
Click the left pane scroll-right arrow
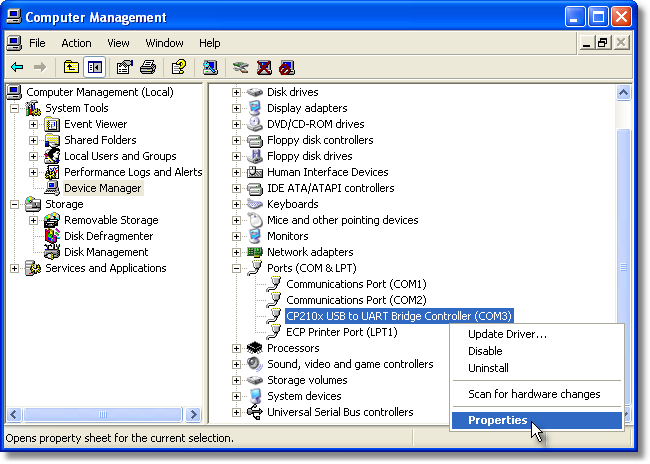(193, 414)
